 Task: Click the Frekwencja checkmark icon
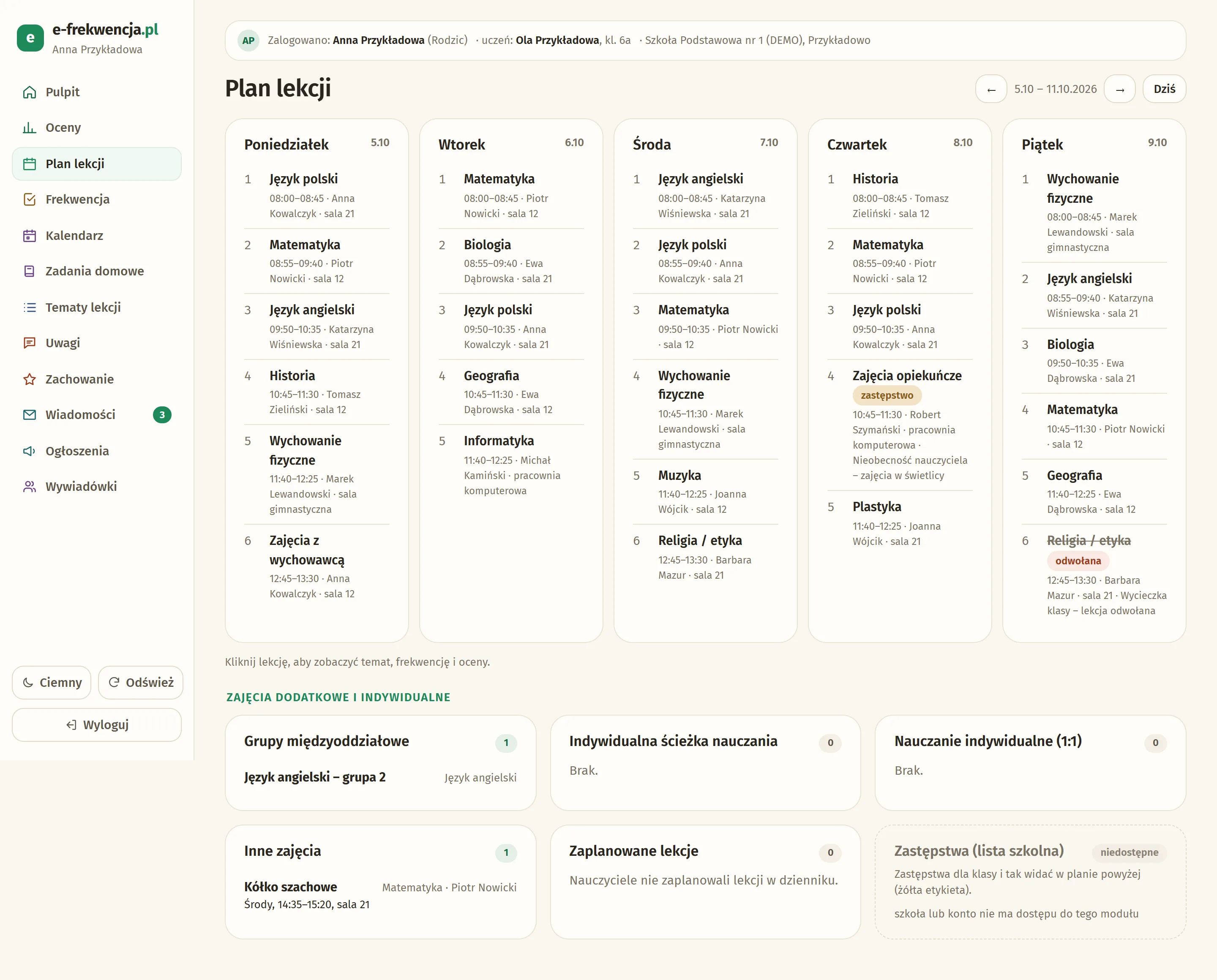coord(29,199)
